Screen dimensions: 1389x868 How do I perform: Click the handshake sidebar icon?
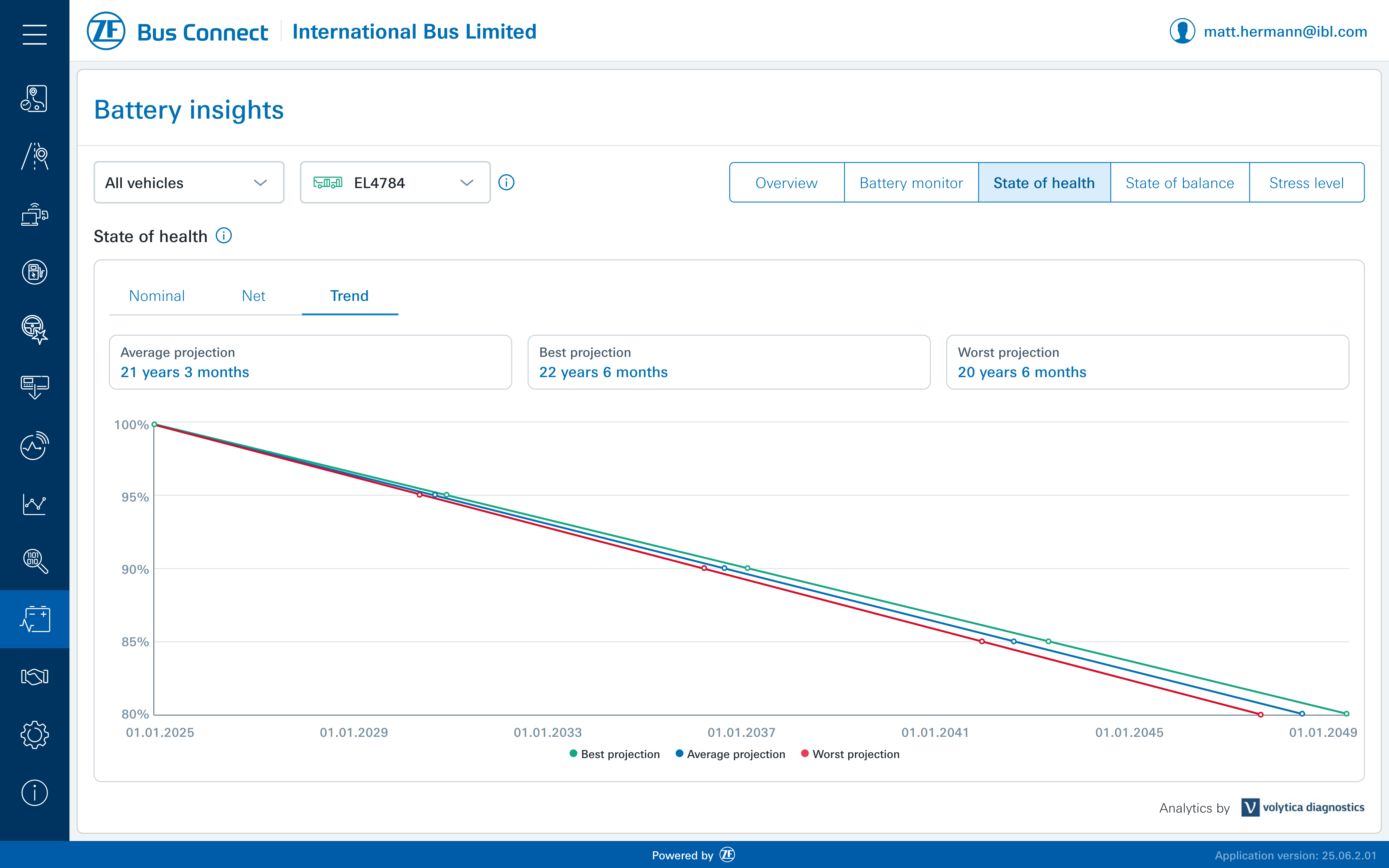34,677
